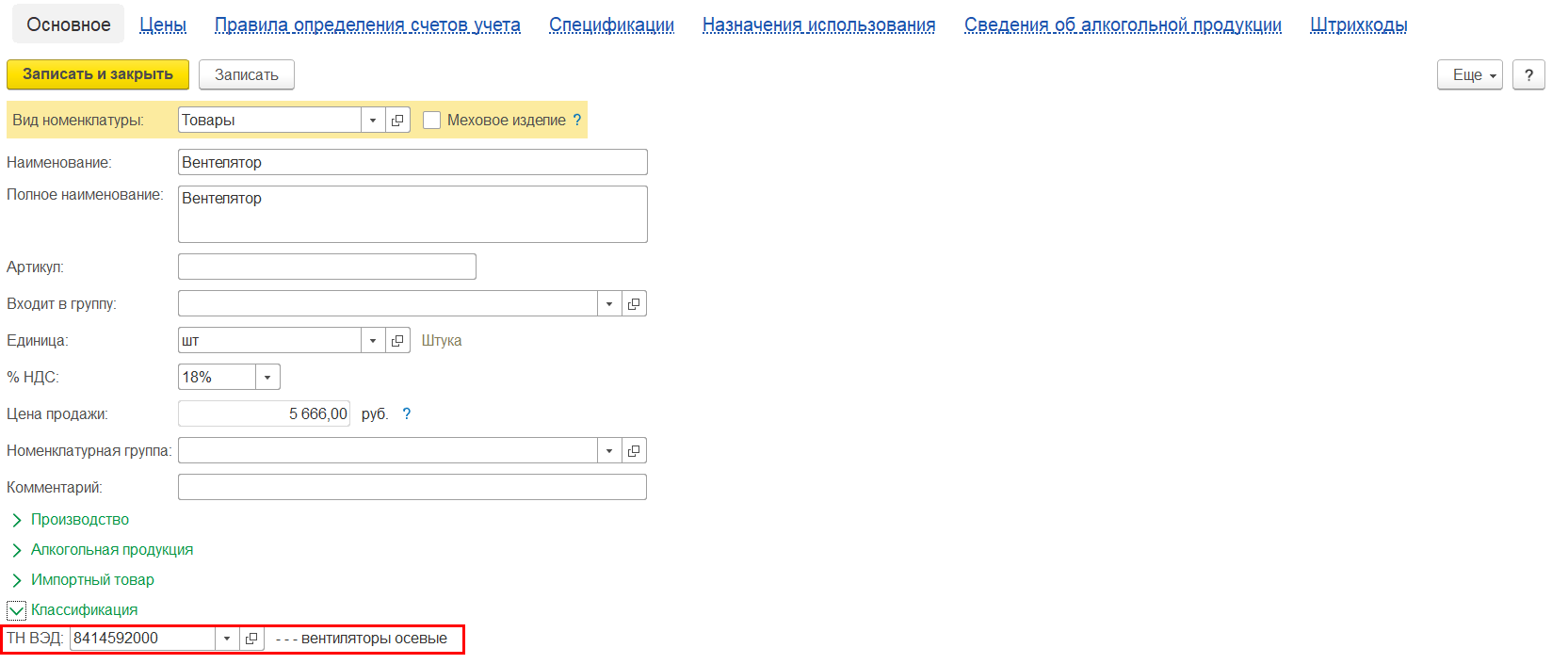Image resolution: width=1568 pixels, height=664 pixels.
Task: Open the Входит в группу reference form icon
Action: tap(634, 303)
